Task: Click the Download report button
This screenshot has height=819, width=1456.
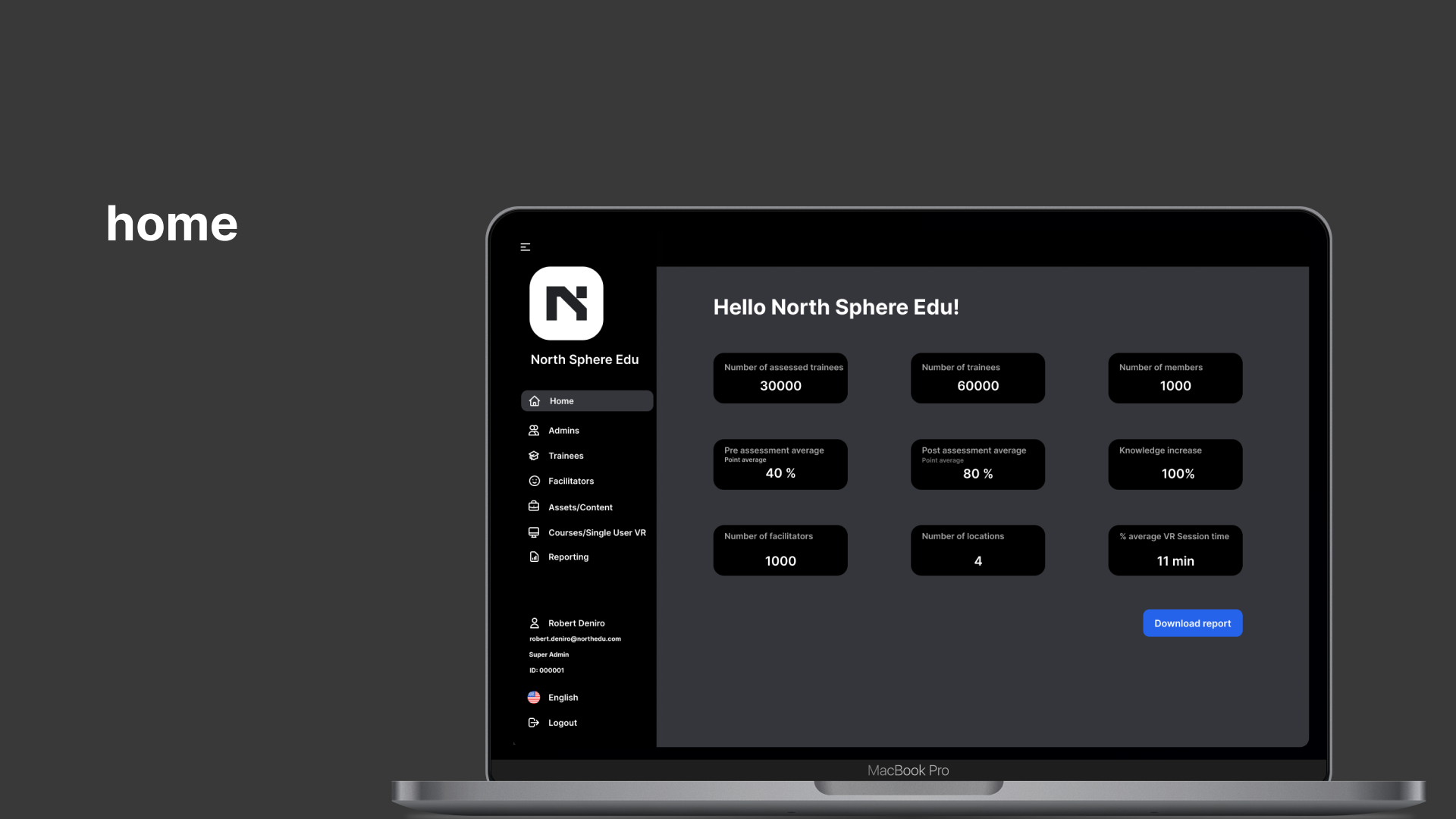Action: tap(1192, 623)
